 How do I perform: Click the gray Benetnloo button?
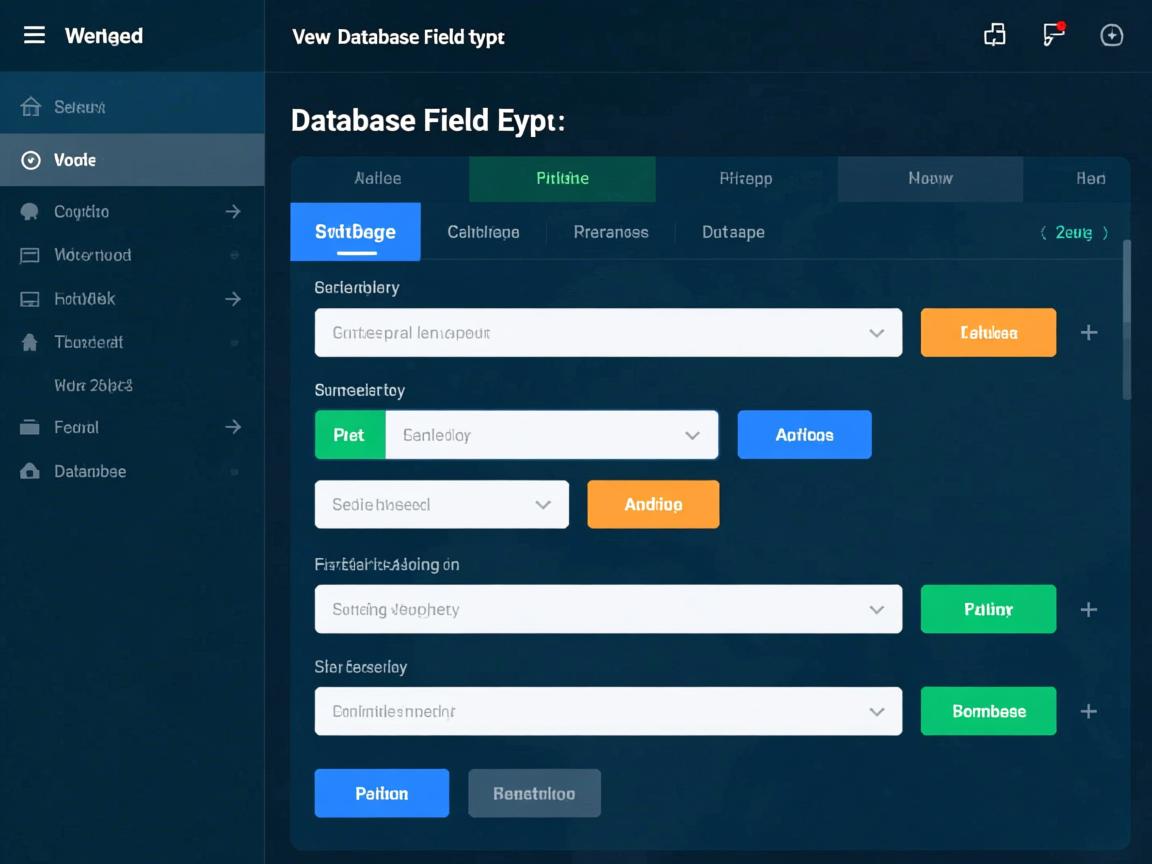coord(534,793)
